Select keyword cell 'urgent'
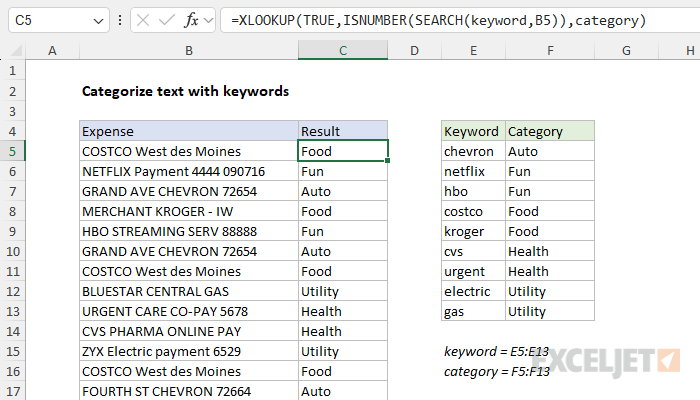This screenshot has height=400, width=700. (x=473, y=271)
